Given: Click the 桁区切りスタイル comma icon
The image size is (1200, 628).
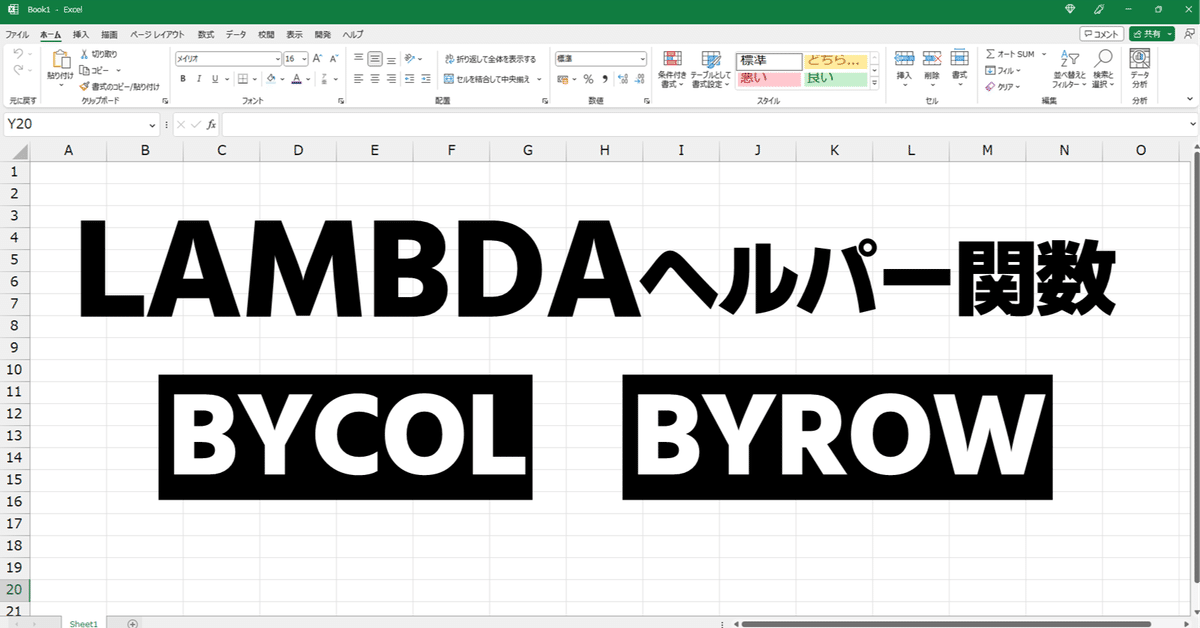Looking at the screenshot, I should [604, 77].
